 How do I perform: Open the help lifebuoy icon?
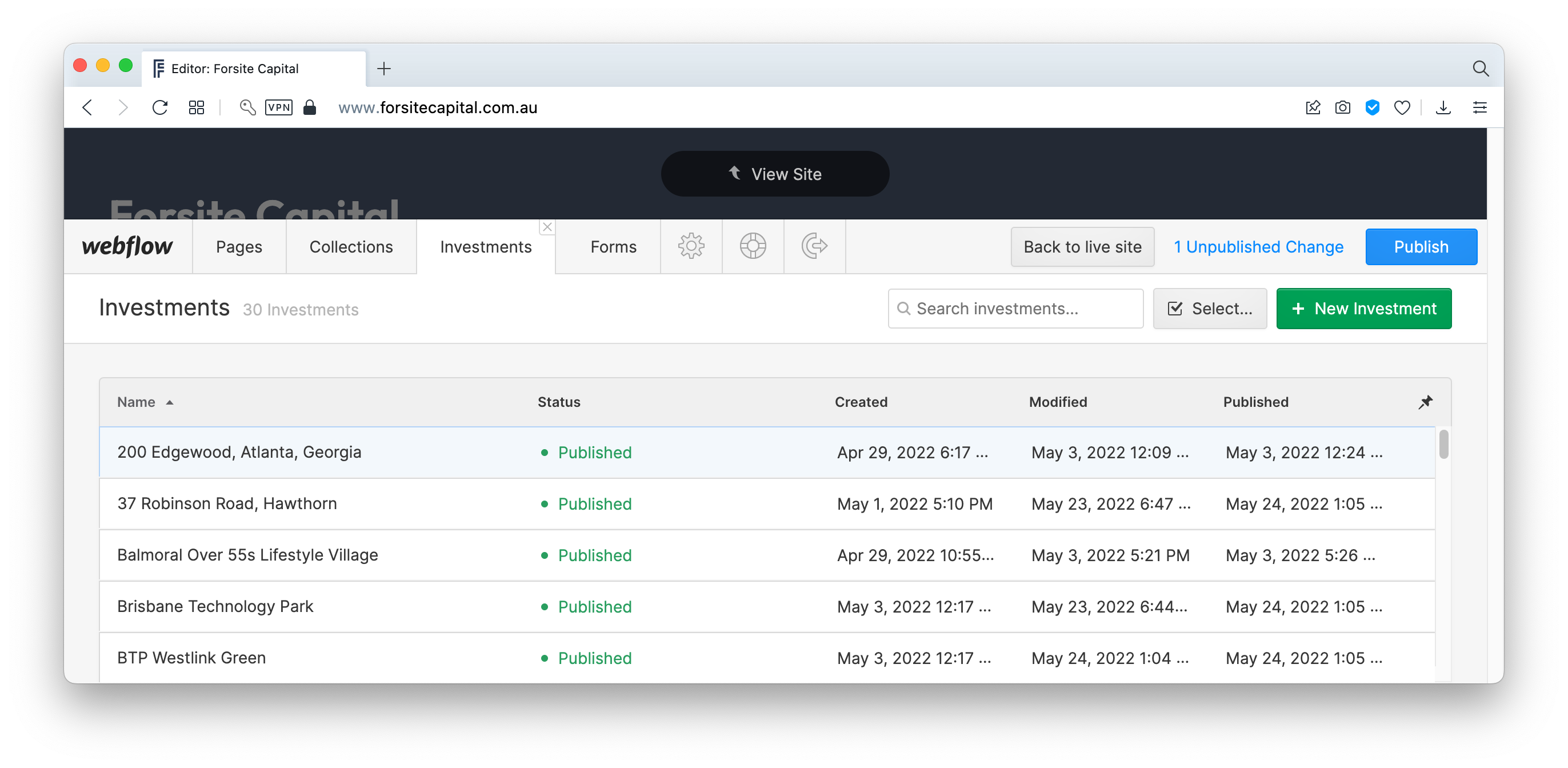click(753, 246)
